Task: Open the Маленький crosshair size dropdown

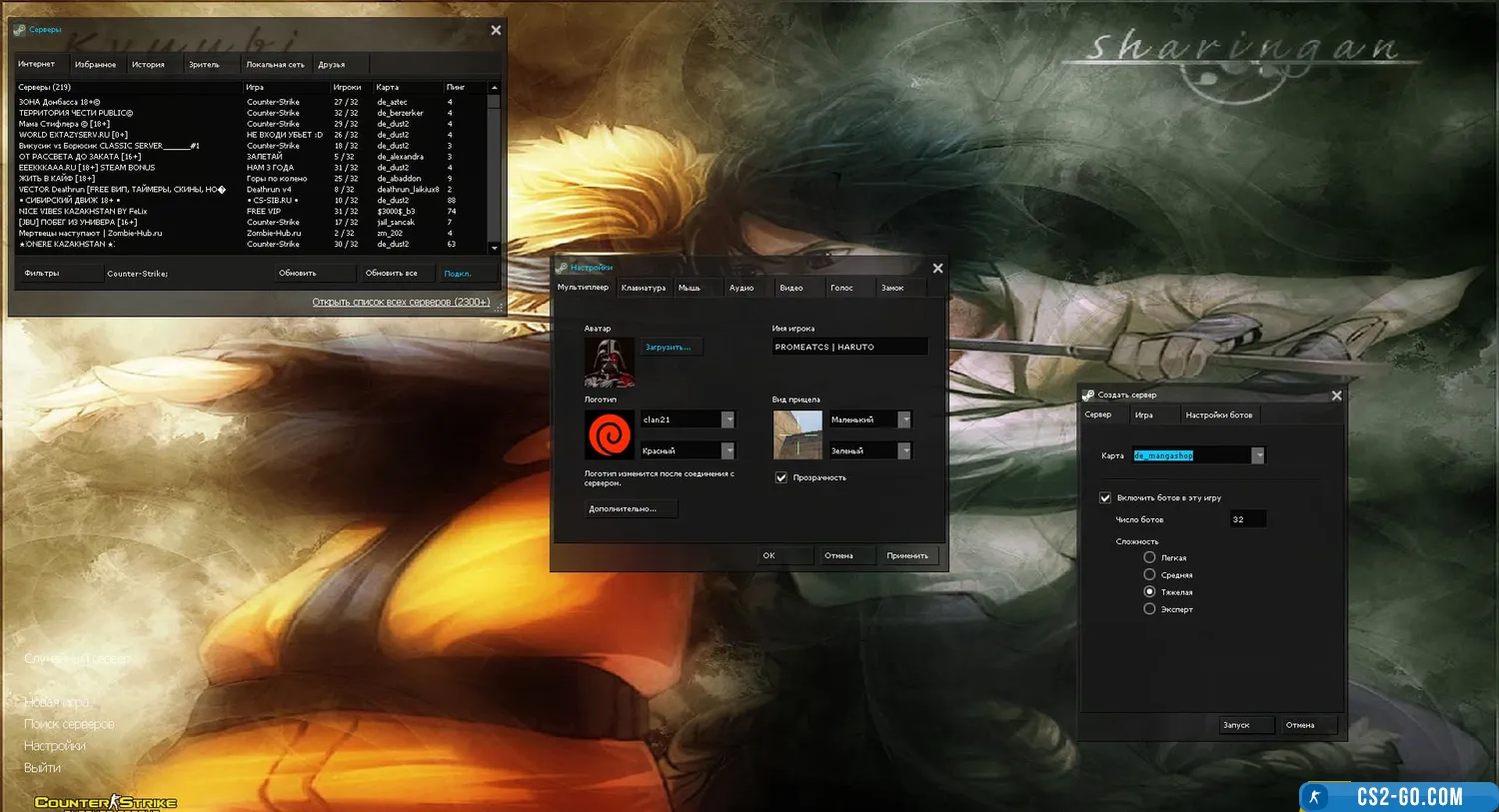Action: 904,419
